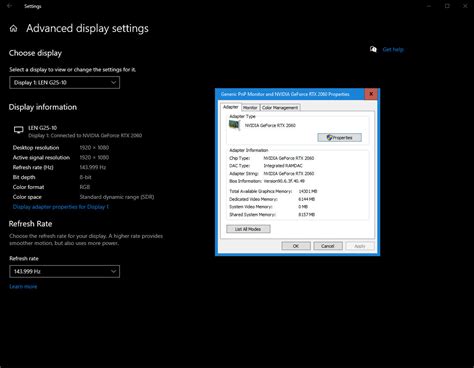Open the Get help link
This screenshot has height=368, width=474.
click(x=393, y=50)
